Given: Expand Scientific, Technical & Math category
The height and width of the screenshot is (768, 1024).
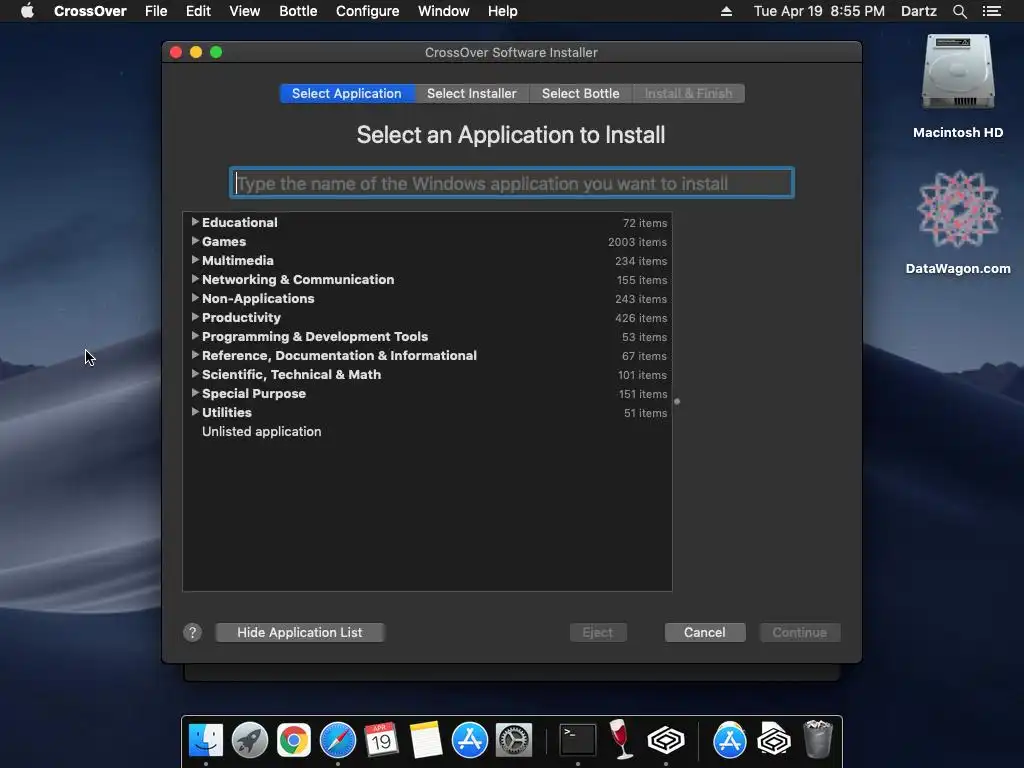Looking at the screenshot, I should tap(195, 374).
